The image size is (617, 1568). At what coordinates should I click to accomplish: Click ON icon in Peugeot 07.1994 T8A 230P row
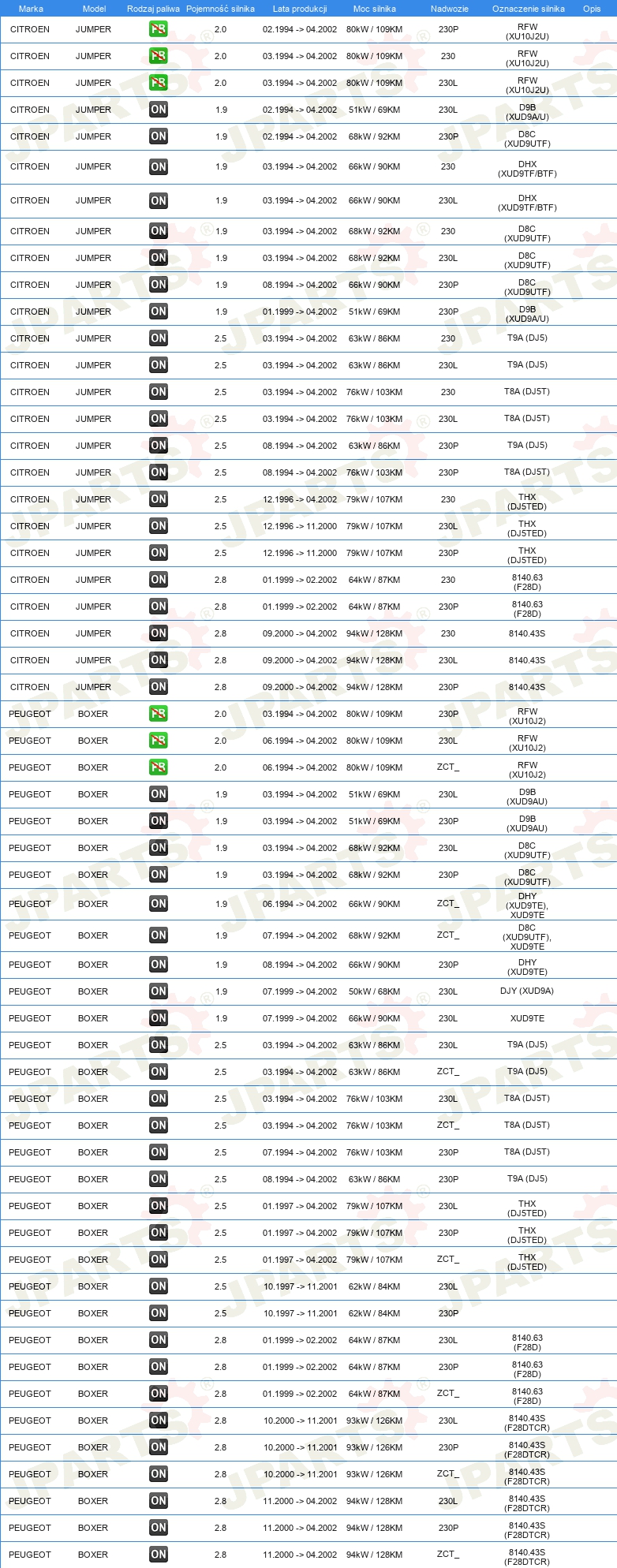coord(159,1152)
